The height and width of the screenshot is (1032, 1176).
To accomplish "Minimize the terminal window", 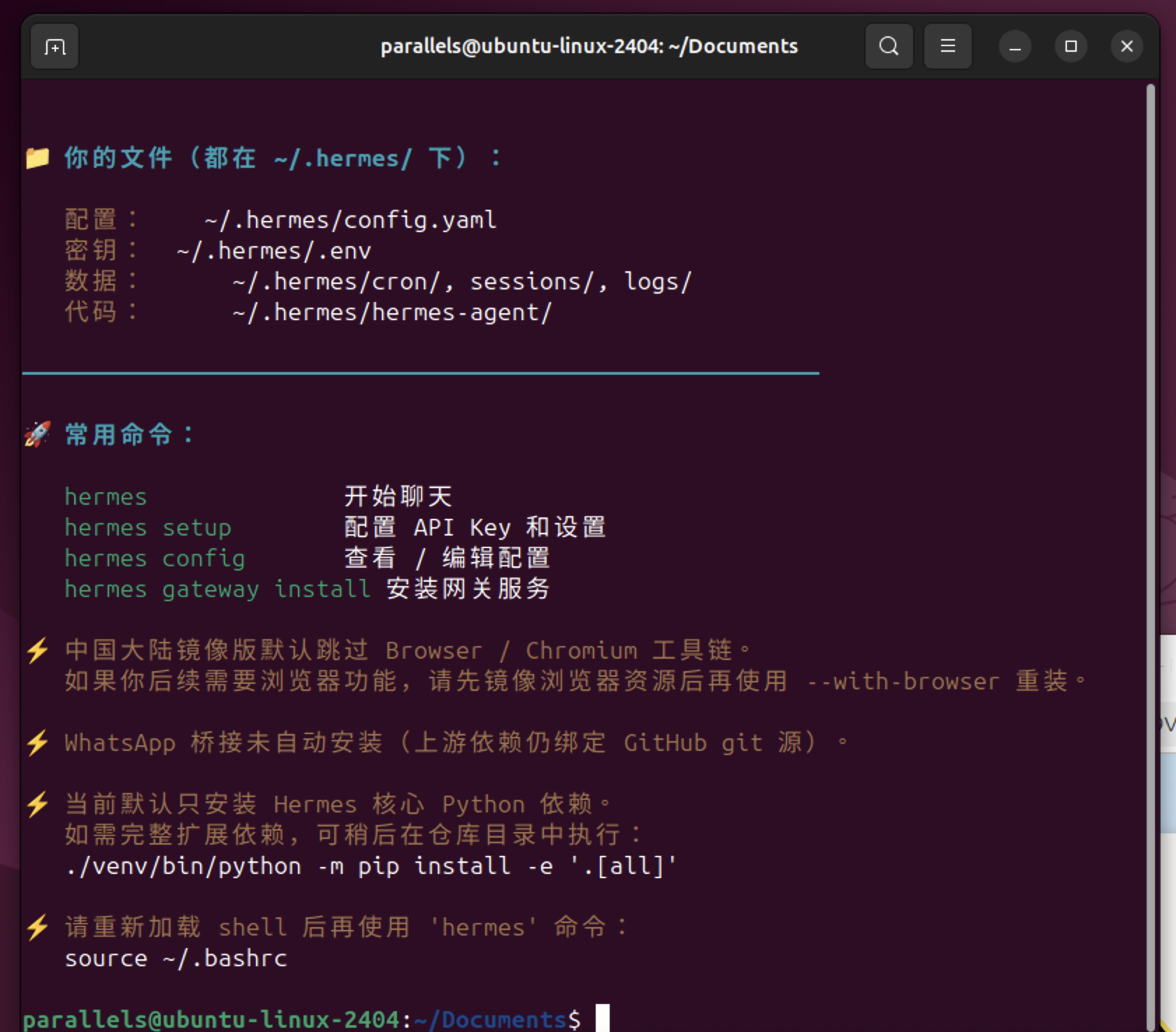I will tap(1014, 47).
